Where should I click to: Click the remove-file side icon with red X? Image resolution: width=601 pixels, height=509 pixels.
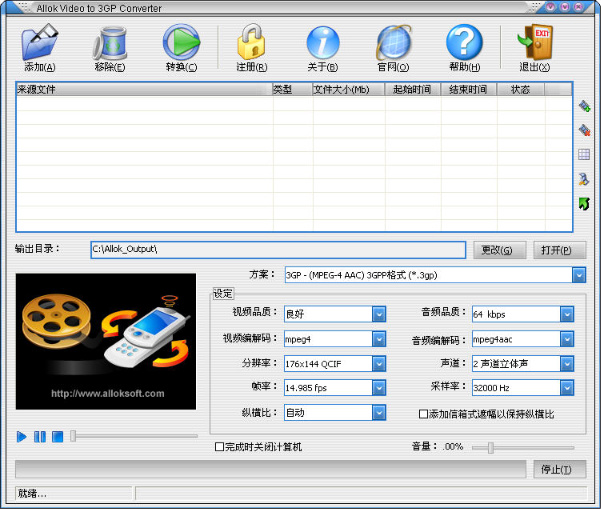point(585,130)
